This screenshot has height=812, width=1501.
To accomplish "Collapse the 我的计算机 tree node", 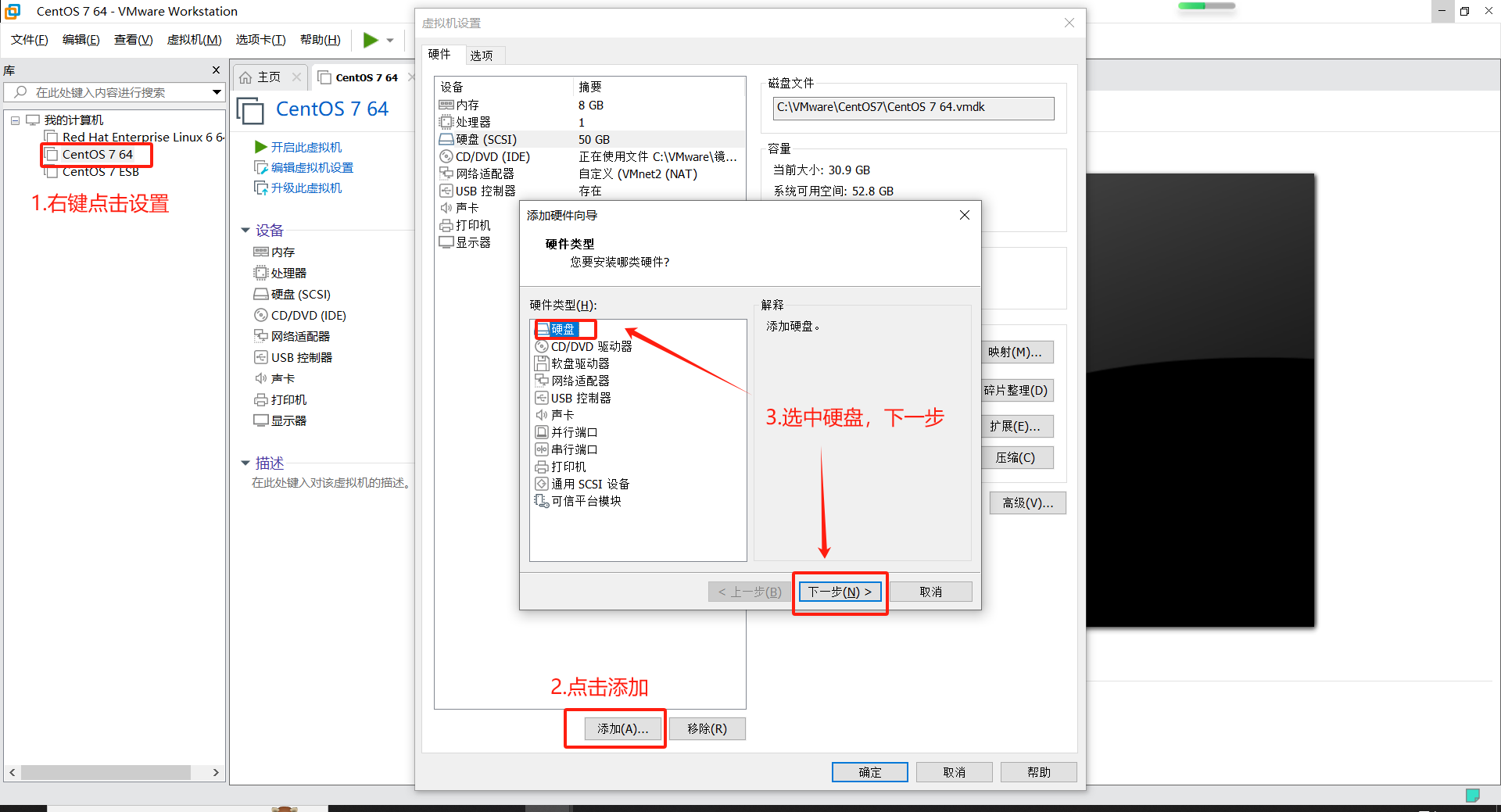I will [x=15, y=120].
